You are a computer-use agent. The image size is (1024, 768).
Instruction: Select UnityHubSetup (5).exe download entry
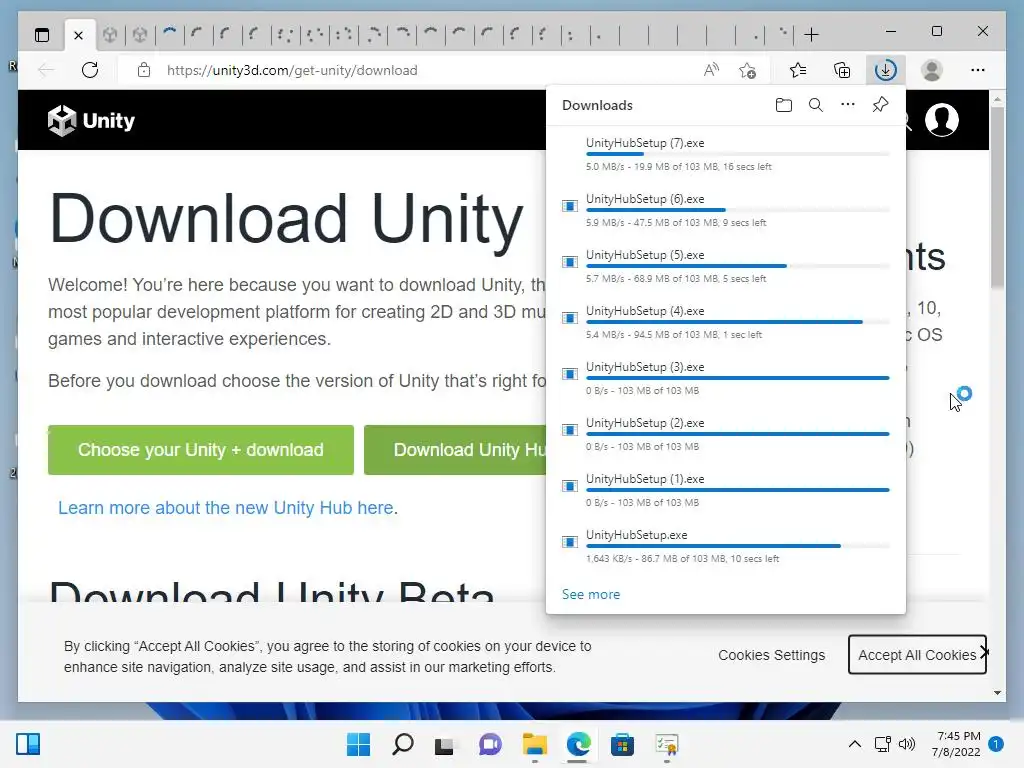click(x=726, y=266)
